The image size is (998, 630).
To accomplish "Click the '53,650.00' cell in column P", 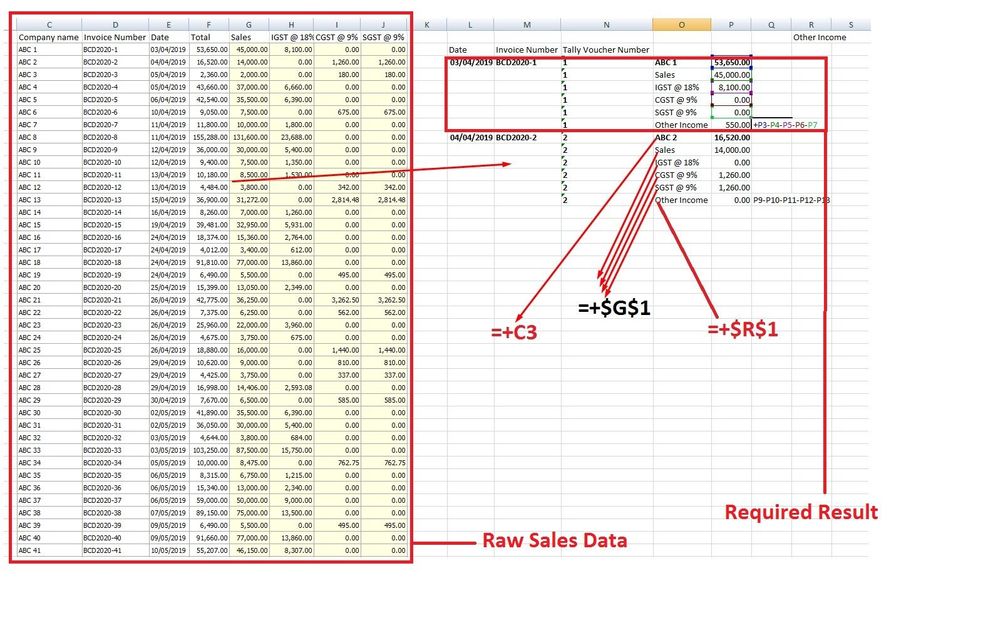I will pos(731,62).
